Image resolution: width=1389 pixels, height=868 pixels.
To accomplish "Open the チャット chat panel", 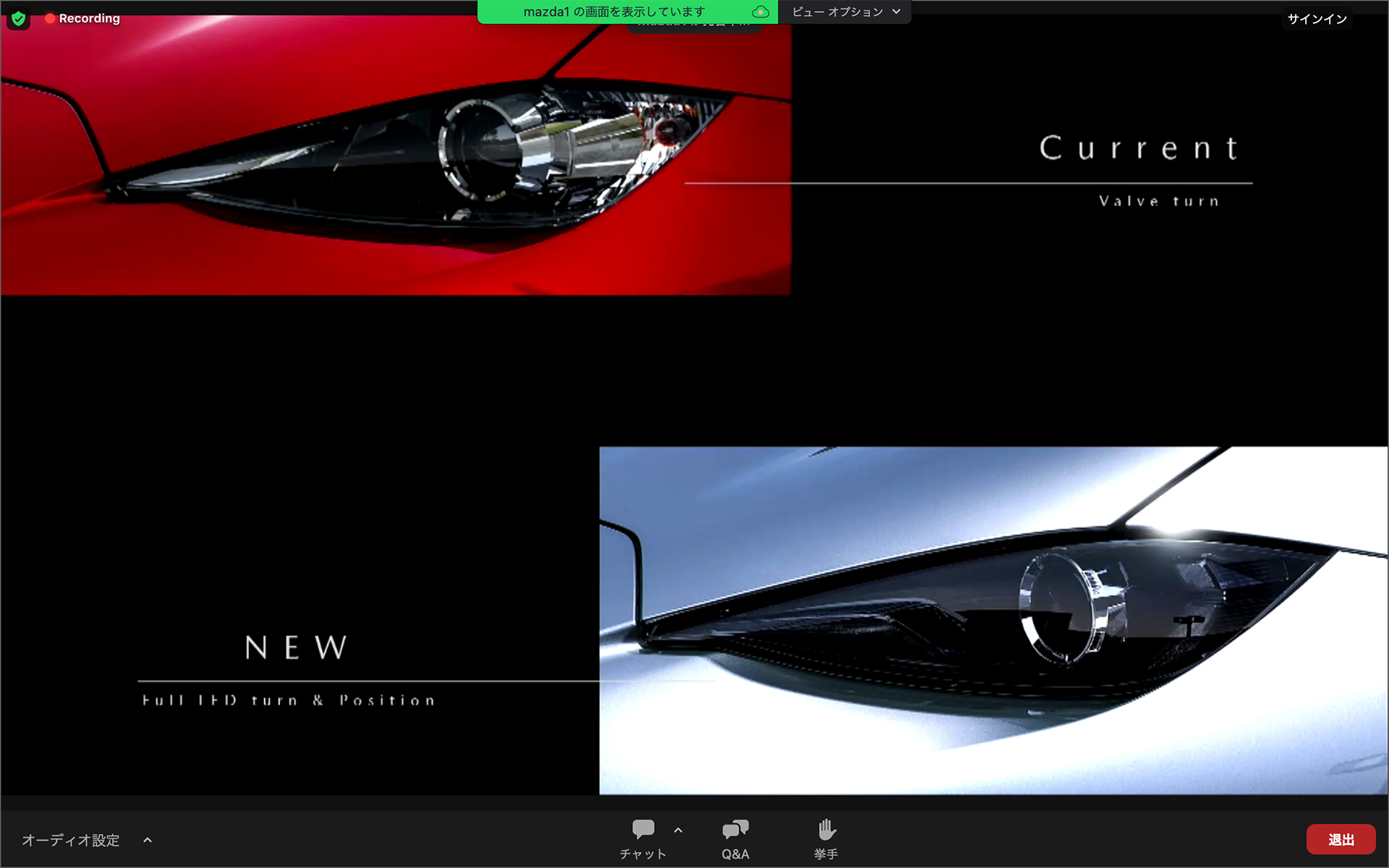I will (x=642, y=839).
